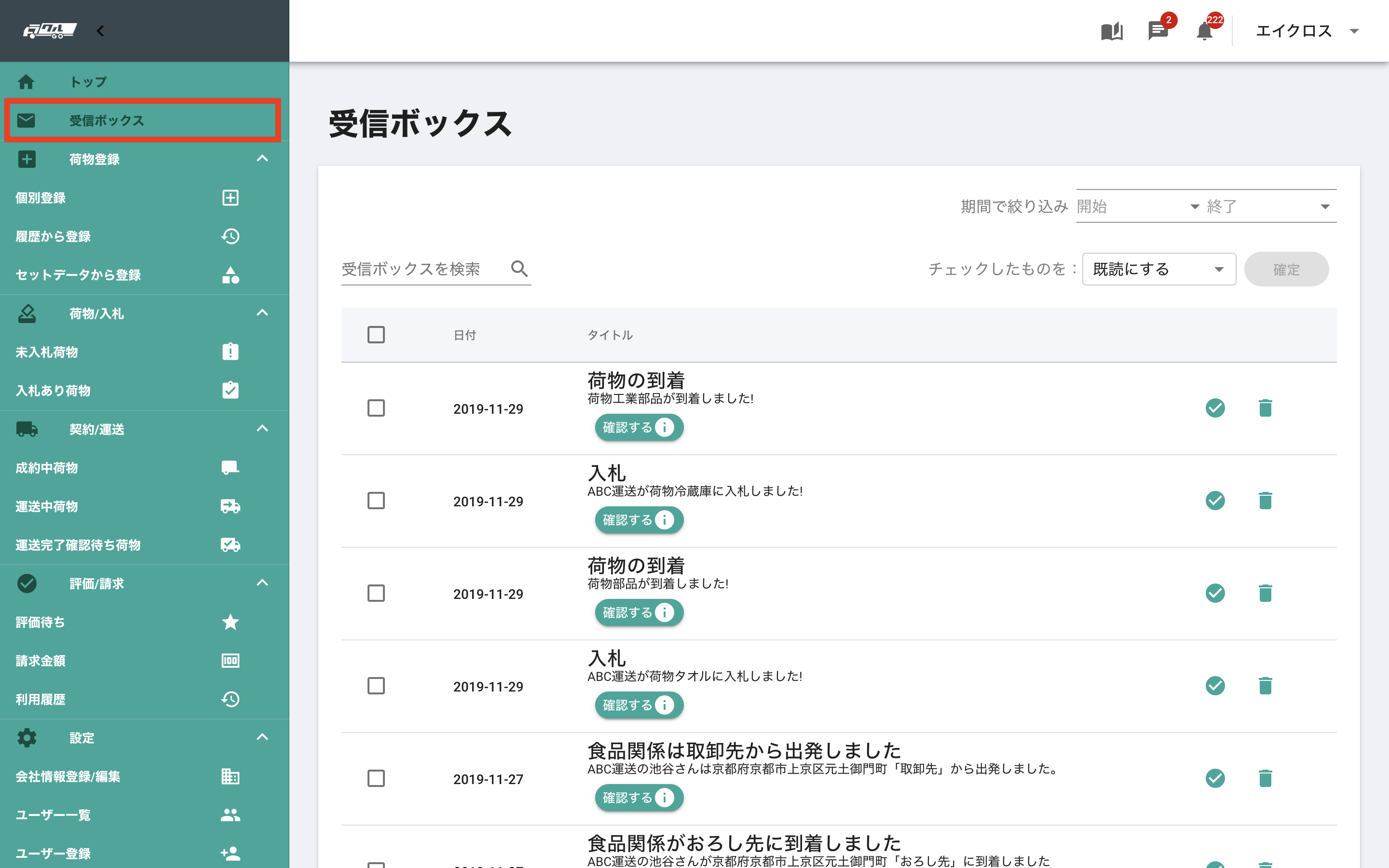The image size is (1389, 868).
Task: Collapse the 荷物登録 section
Action: [x=262, y=159]
